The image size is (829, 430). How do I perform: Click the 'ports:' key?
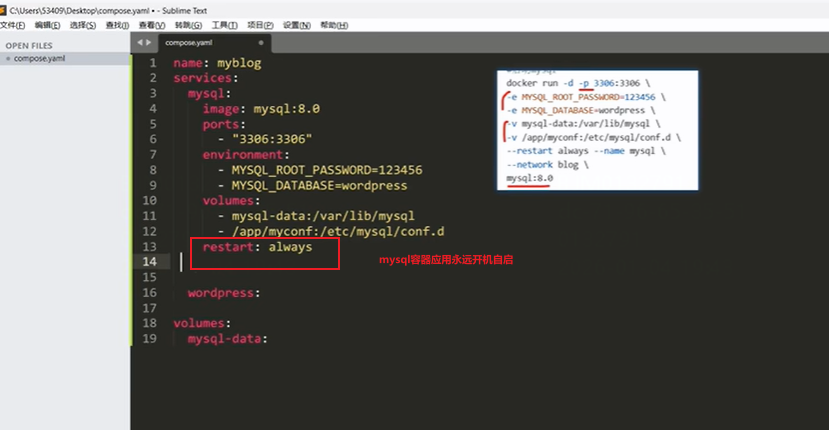pos(224,124)
